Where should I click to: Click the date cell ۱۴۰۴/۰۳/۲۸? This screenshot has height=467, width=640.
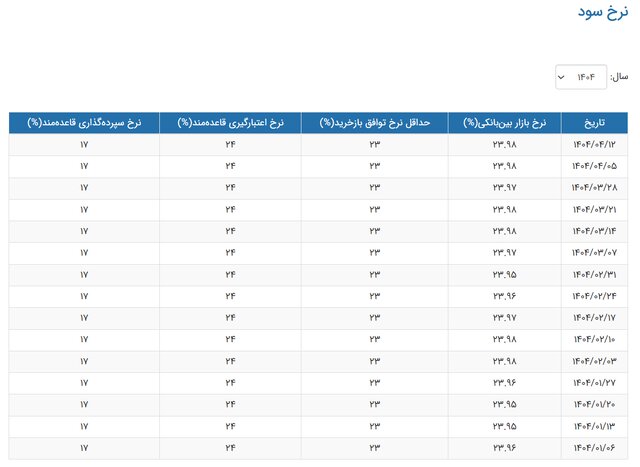[594, 188]
